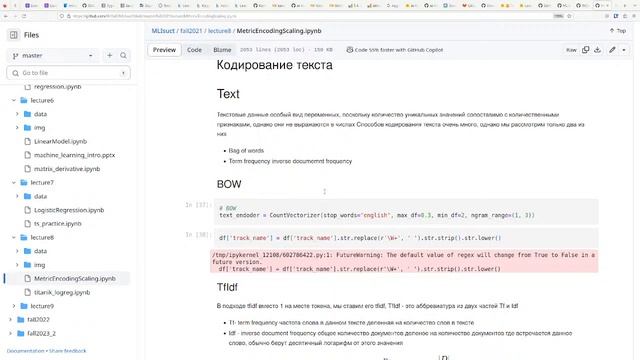This screenshot has height=360, width=640.
Task: Edit file with pencil icon
Action: [x=612, y=50]
